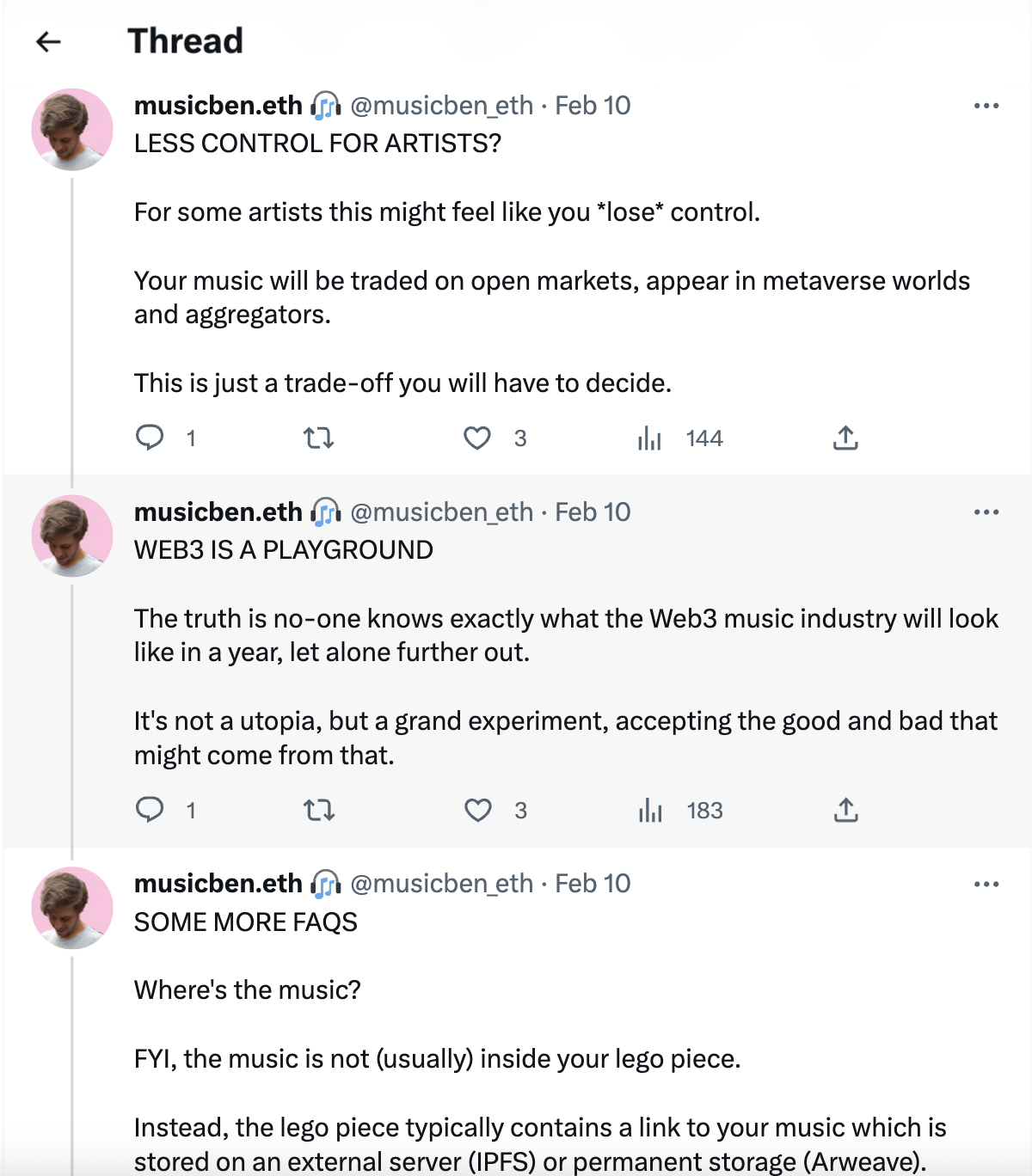View analytics for tweet with 183 views
Screen dimensions: 1032x1176
coord(650,811)
